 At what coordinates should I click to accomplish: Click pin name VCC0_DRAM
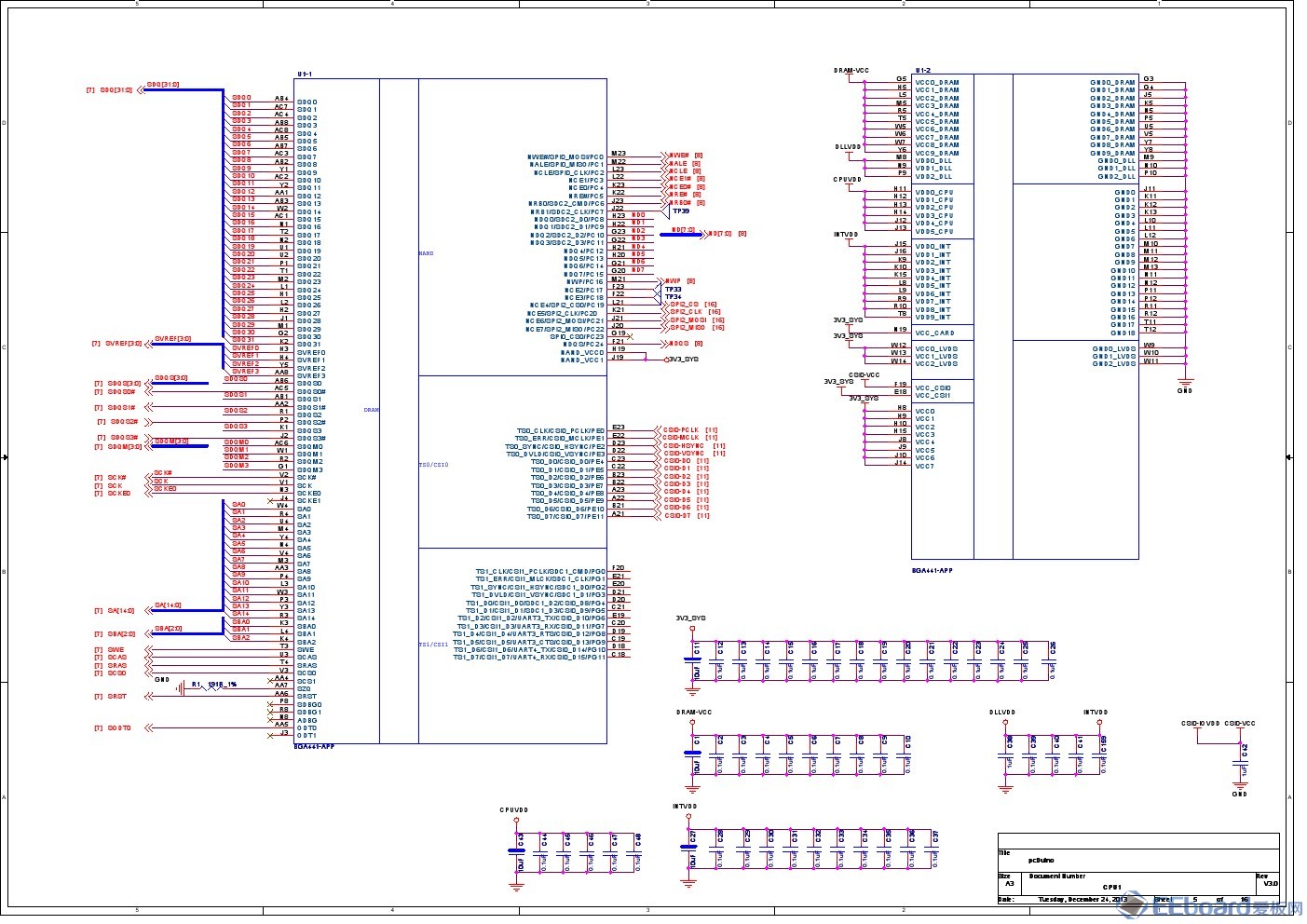[x=937, y=82]
